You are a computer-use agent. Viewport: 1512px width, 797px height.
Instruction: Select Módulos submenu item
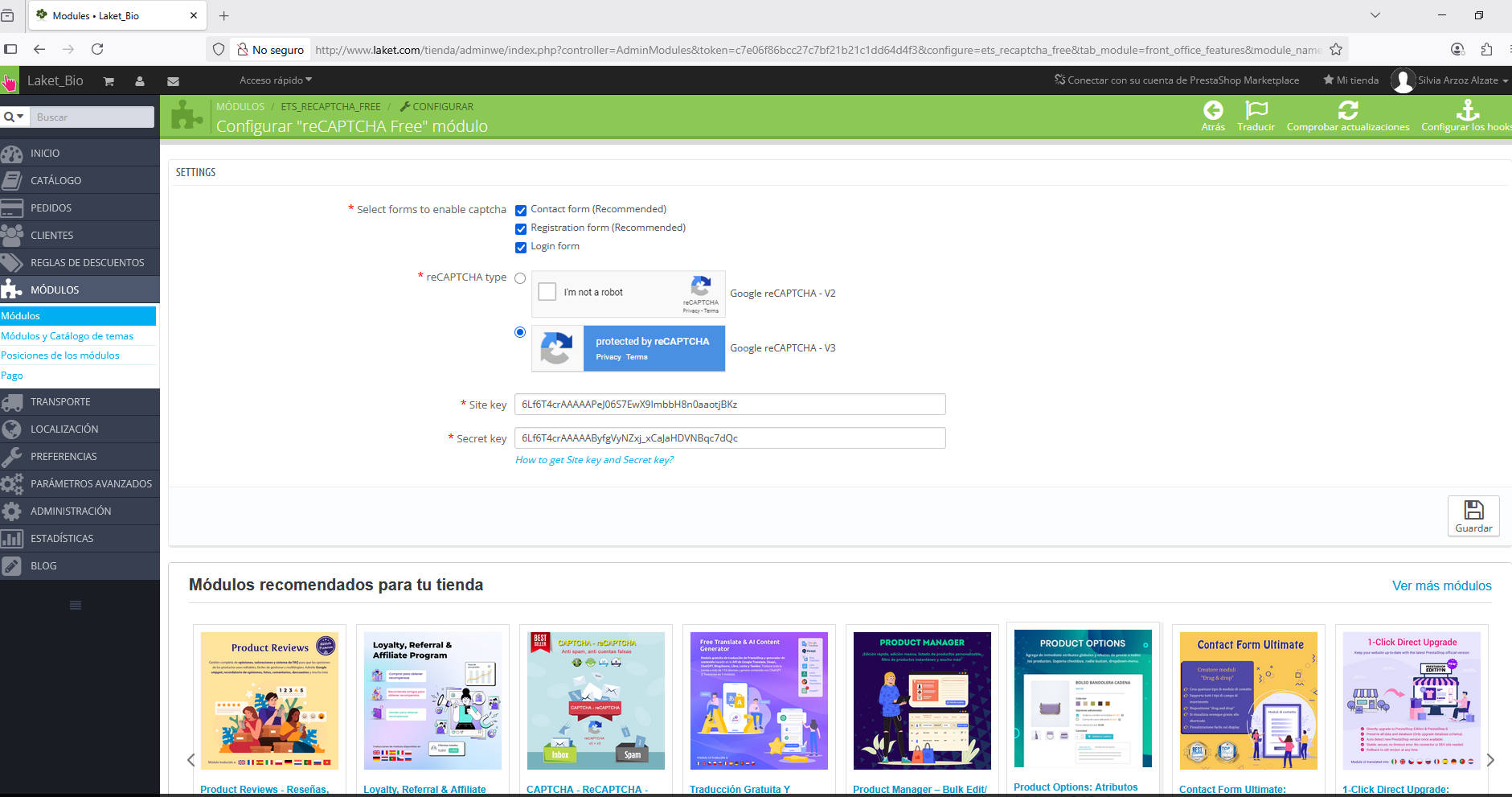click(x=78, y=316)
